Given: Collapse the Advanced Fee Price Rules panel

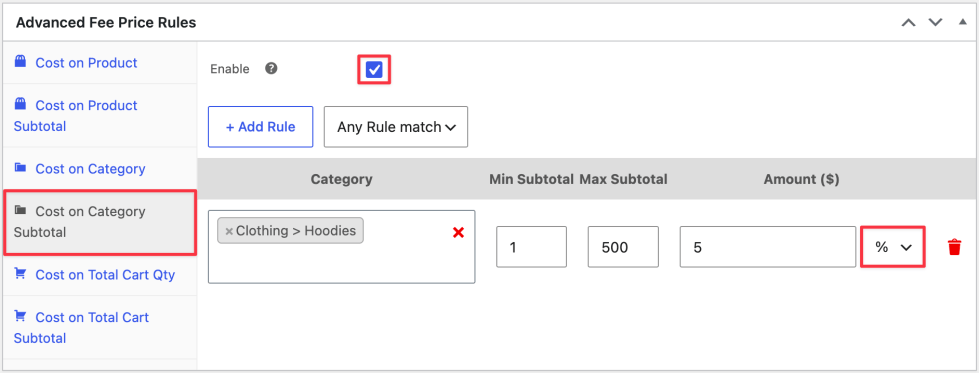Looking at the screenshot, I should point(962,22).
